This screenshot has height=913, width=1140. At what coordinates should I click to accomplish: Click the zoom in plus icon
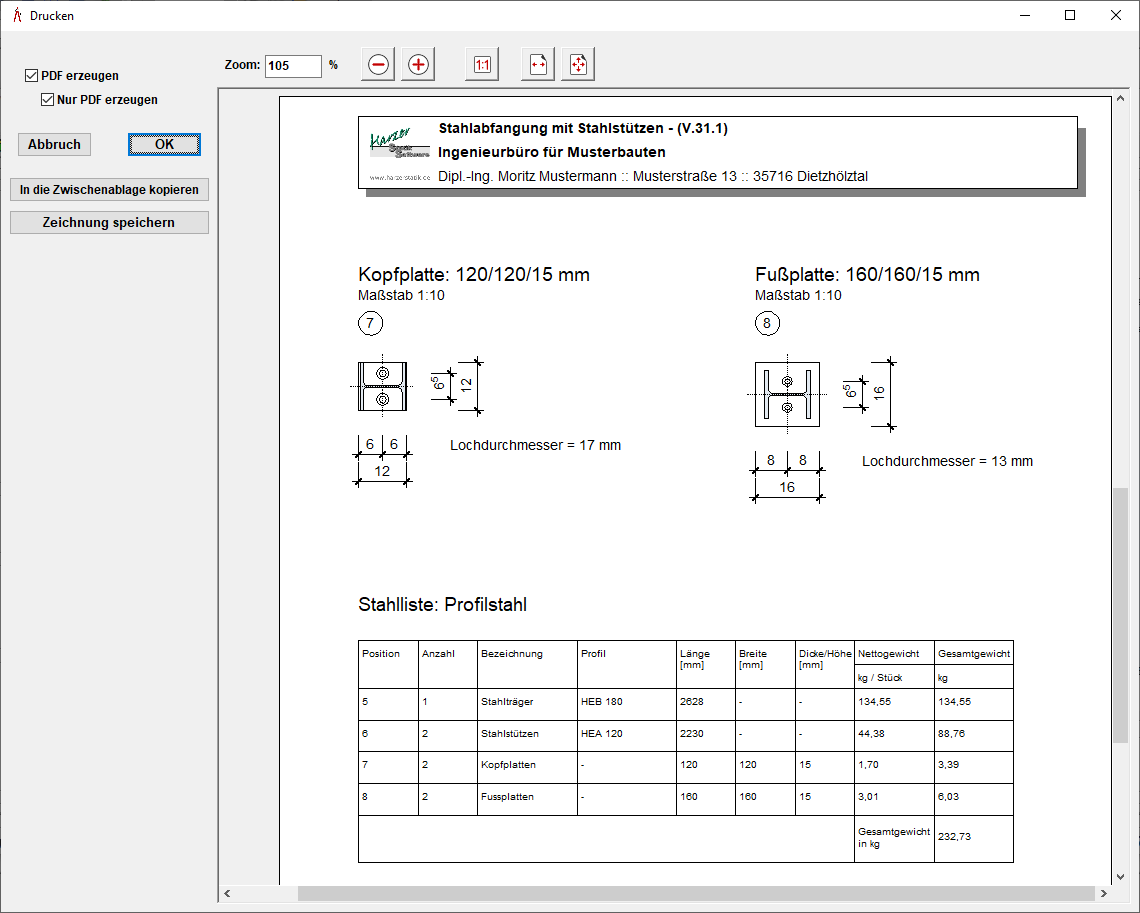tap(418, 65)
